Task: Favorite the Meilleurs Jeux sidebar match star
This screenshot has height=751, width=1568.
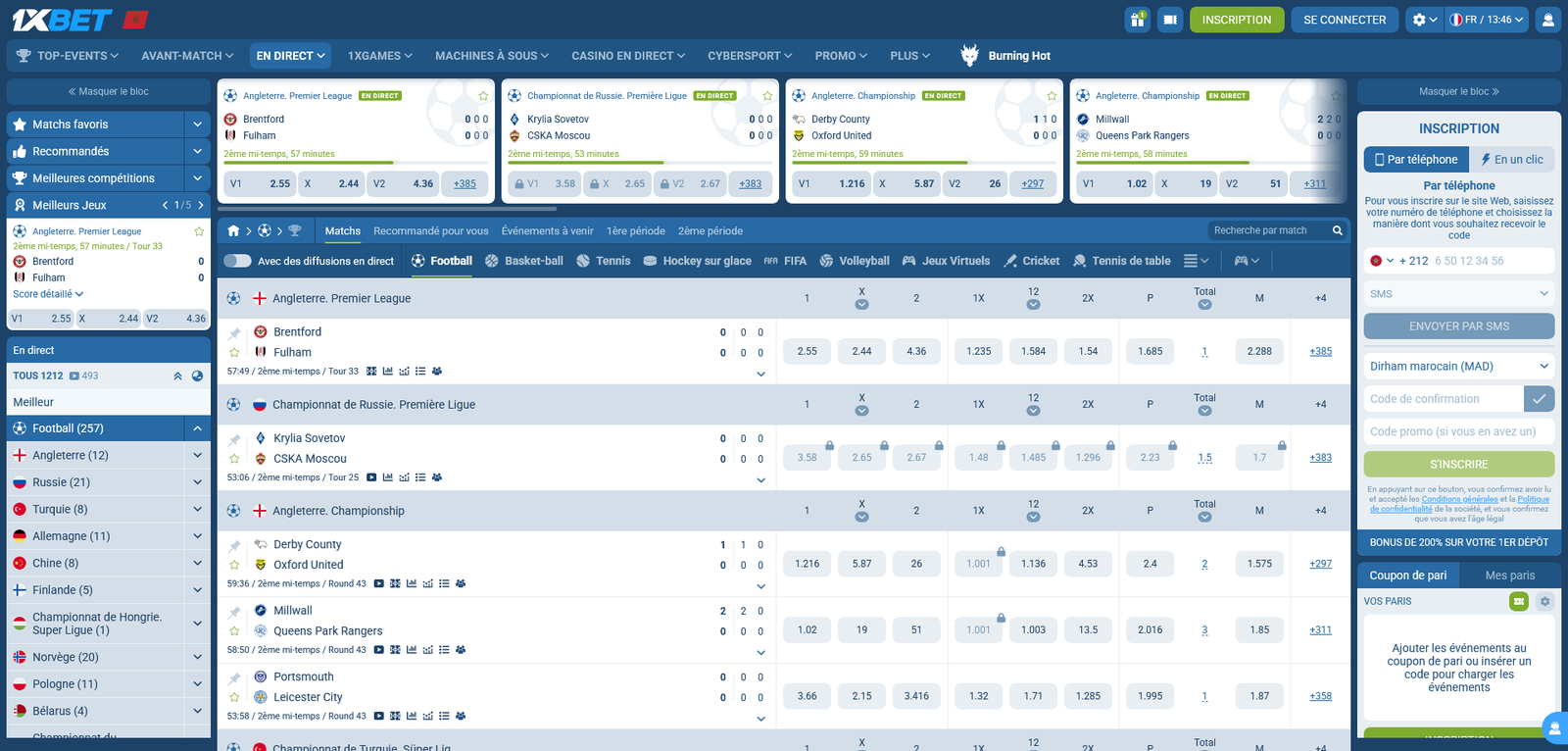Action: (199, 231)
